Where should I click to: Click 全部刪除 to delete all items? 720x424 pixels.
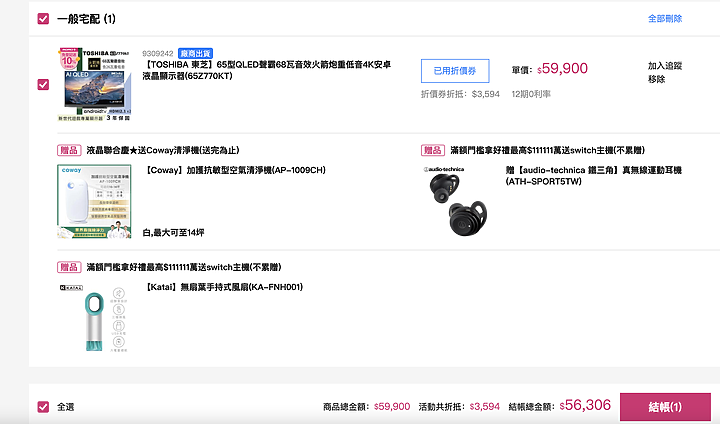pos(665,19)
